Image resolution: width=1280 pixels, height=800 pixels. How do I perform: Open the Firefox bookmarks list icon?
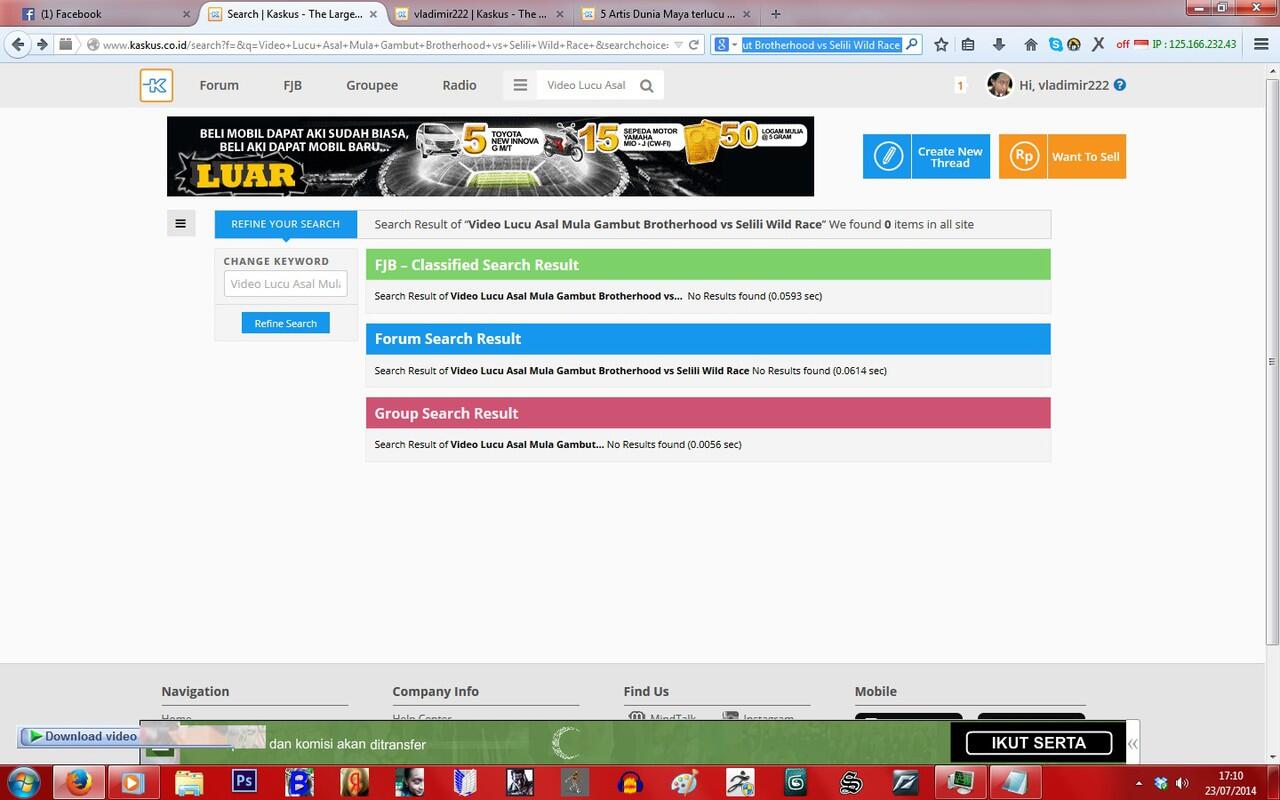[968, 44]
